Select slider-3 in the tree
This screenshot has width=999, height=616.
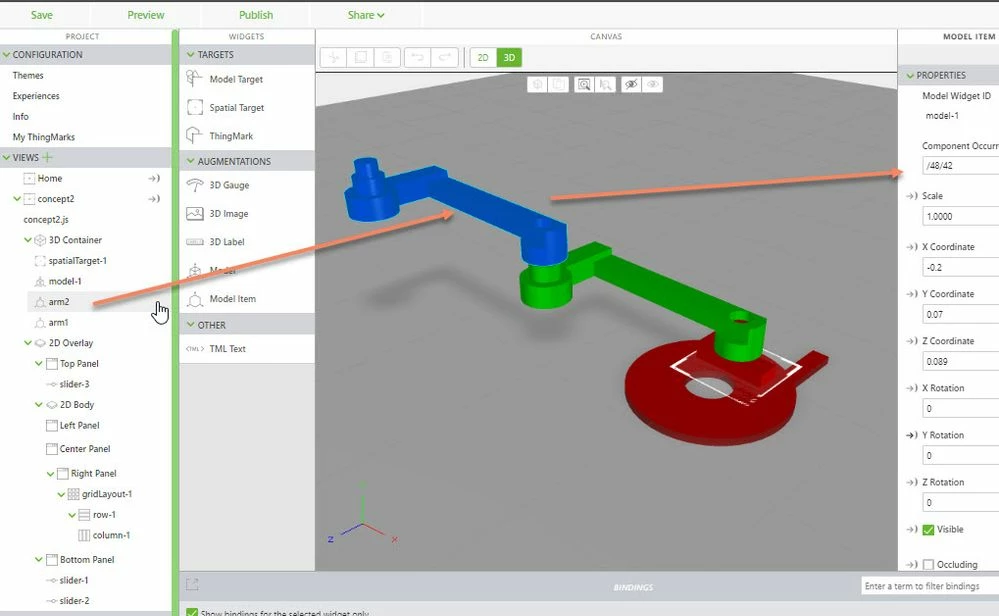pos(74,384)
